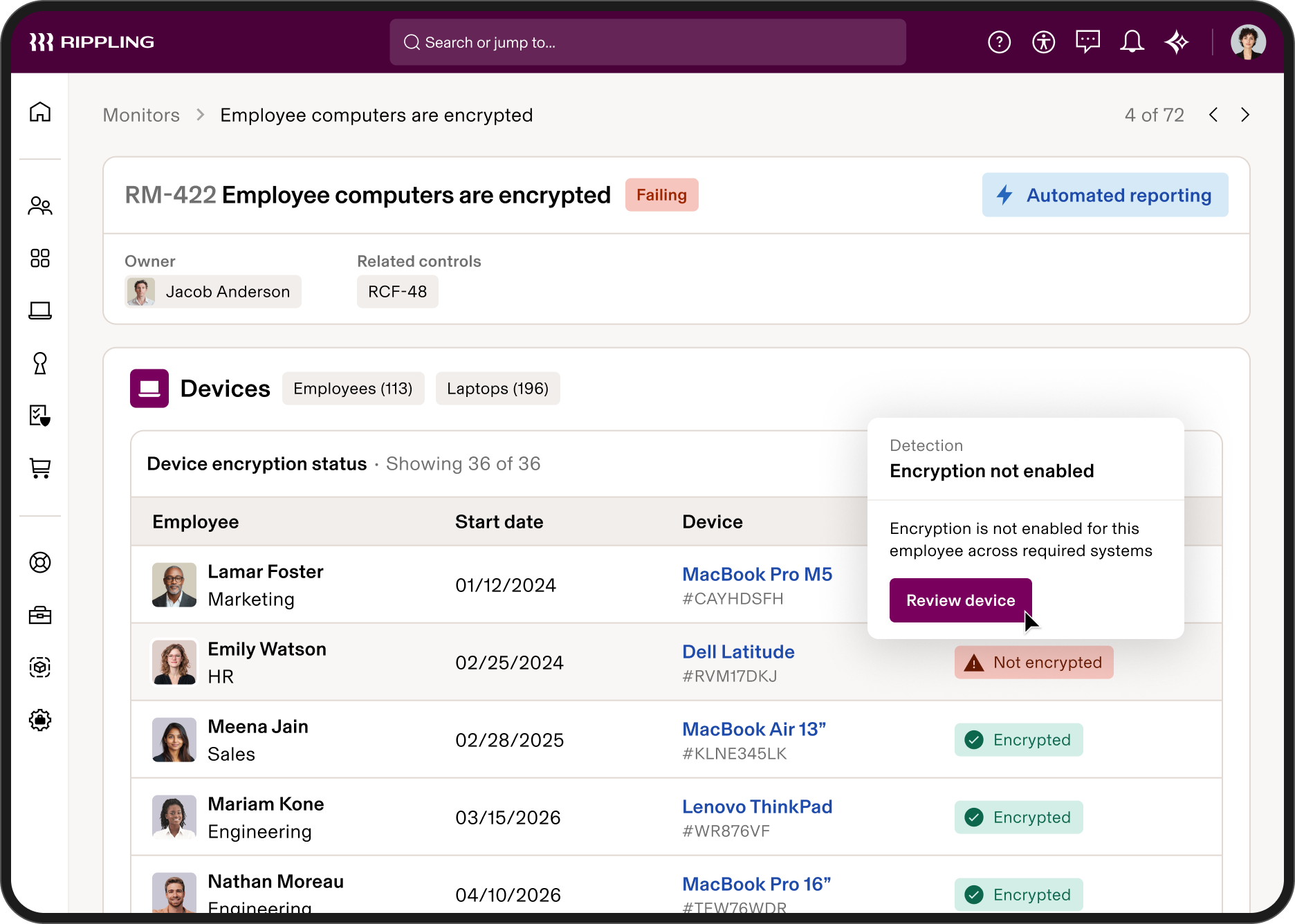Go back using the left chevron near '4 of 72'
Viewport: 1295px width, 924px height.
[x=1213, y=115]
